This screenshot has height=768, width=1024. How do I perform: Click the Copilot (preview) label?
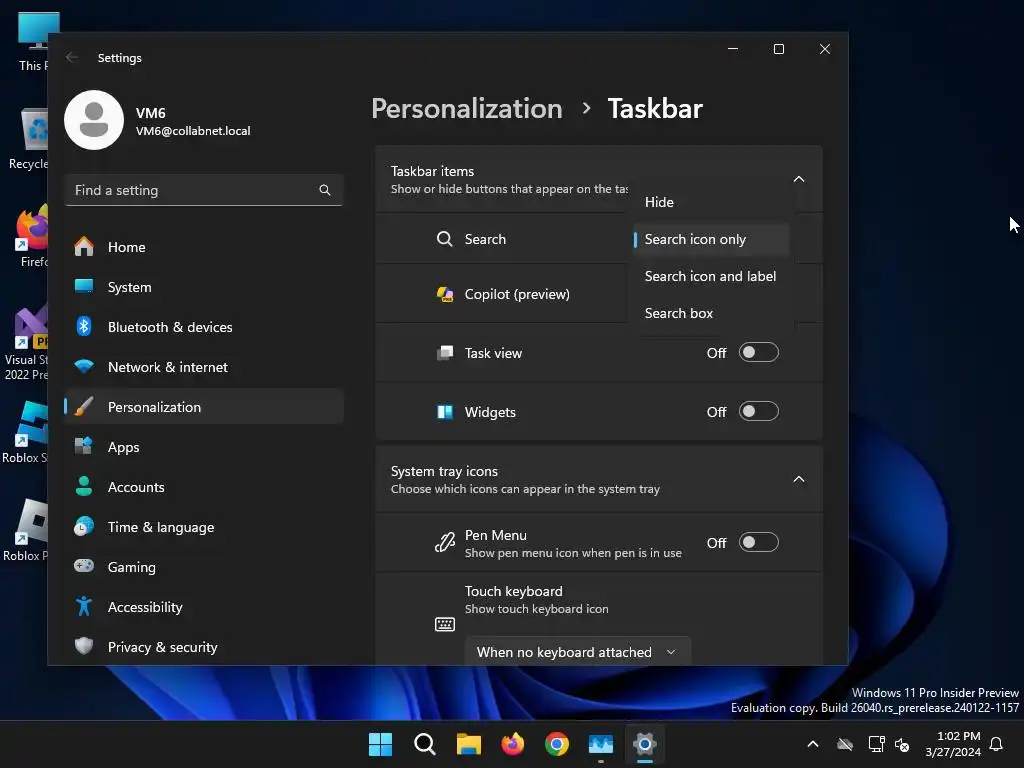coord(517,295)
